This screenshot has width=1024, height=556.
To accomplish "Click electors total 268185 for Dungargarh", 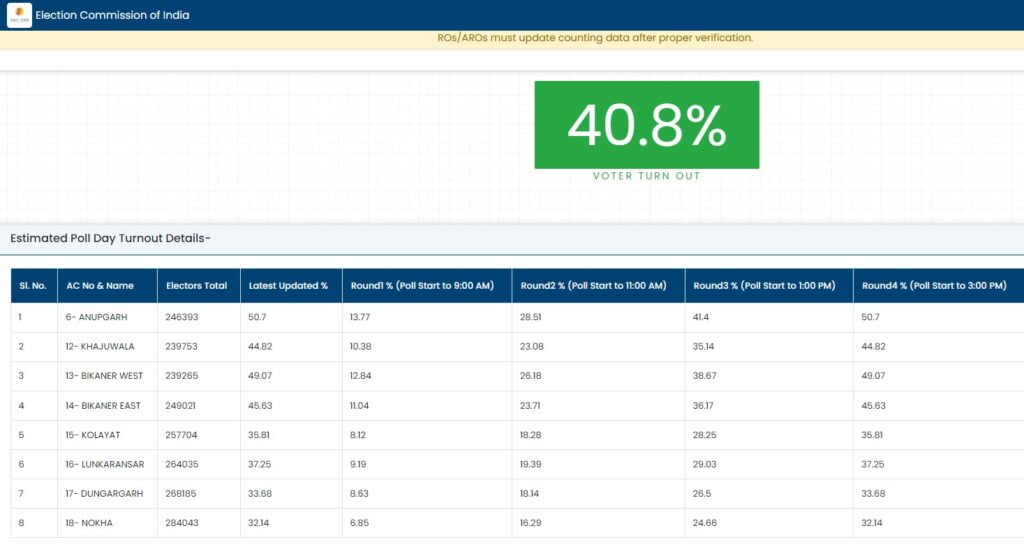I will [x=180, y=494].
